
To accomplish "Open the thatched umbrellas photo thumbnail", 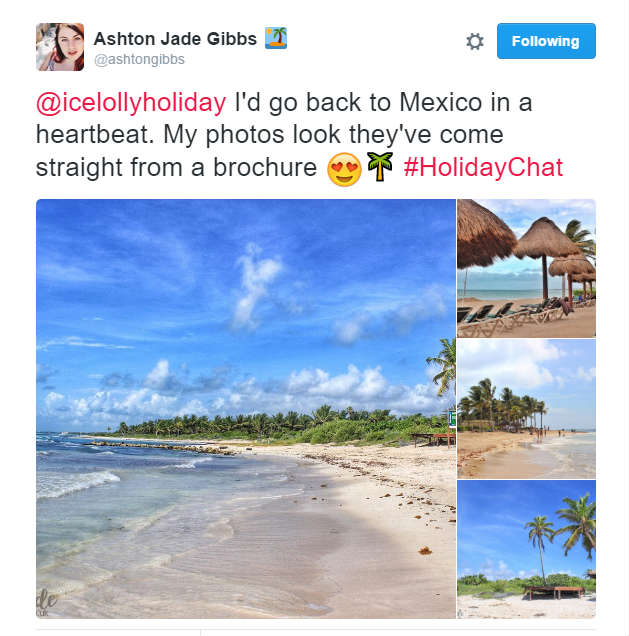I will (x=526, y=268).
